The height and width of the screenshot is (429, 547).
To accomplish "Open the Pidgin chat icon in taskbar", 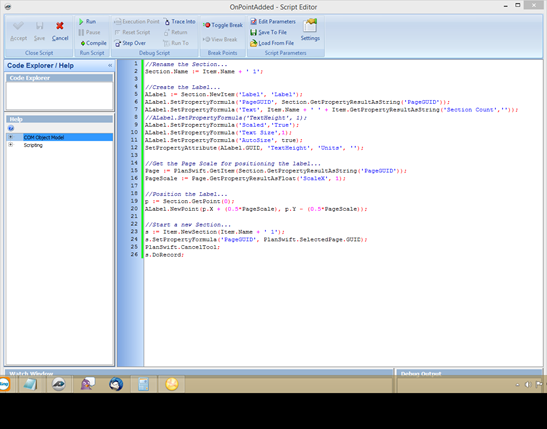I will click(88, 384).
